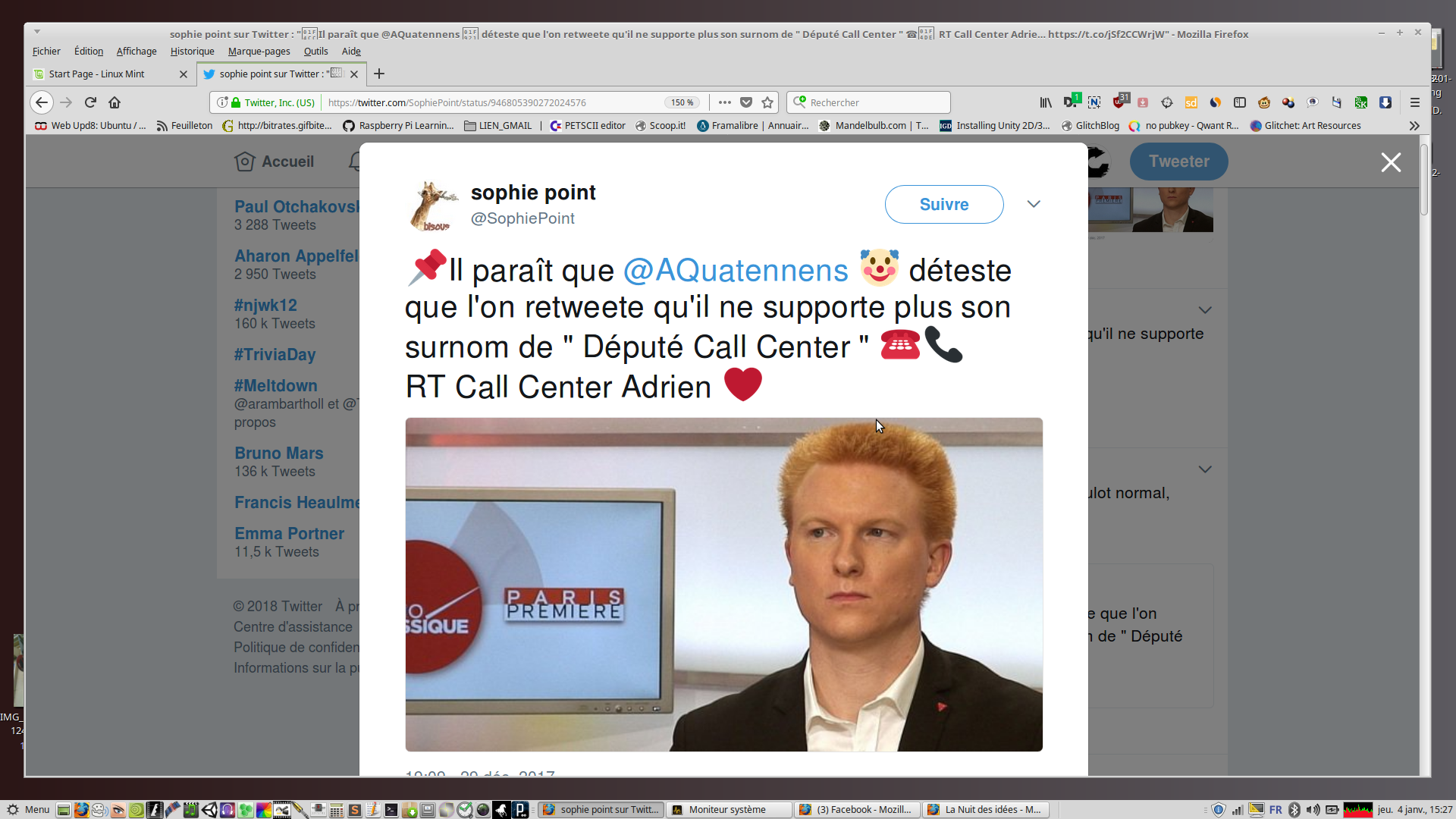Close the tweet overlay with X
The width and height of the screenshot is (1456, 819).
point(1391,162)
